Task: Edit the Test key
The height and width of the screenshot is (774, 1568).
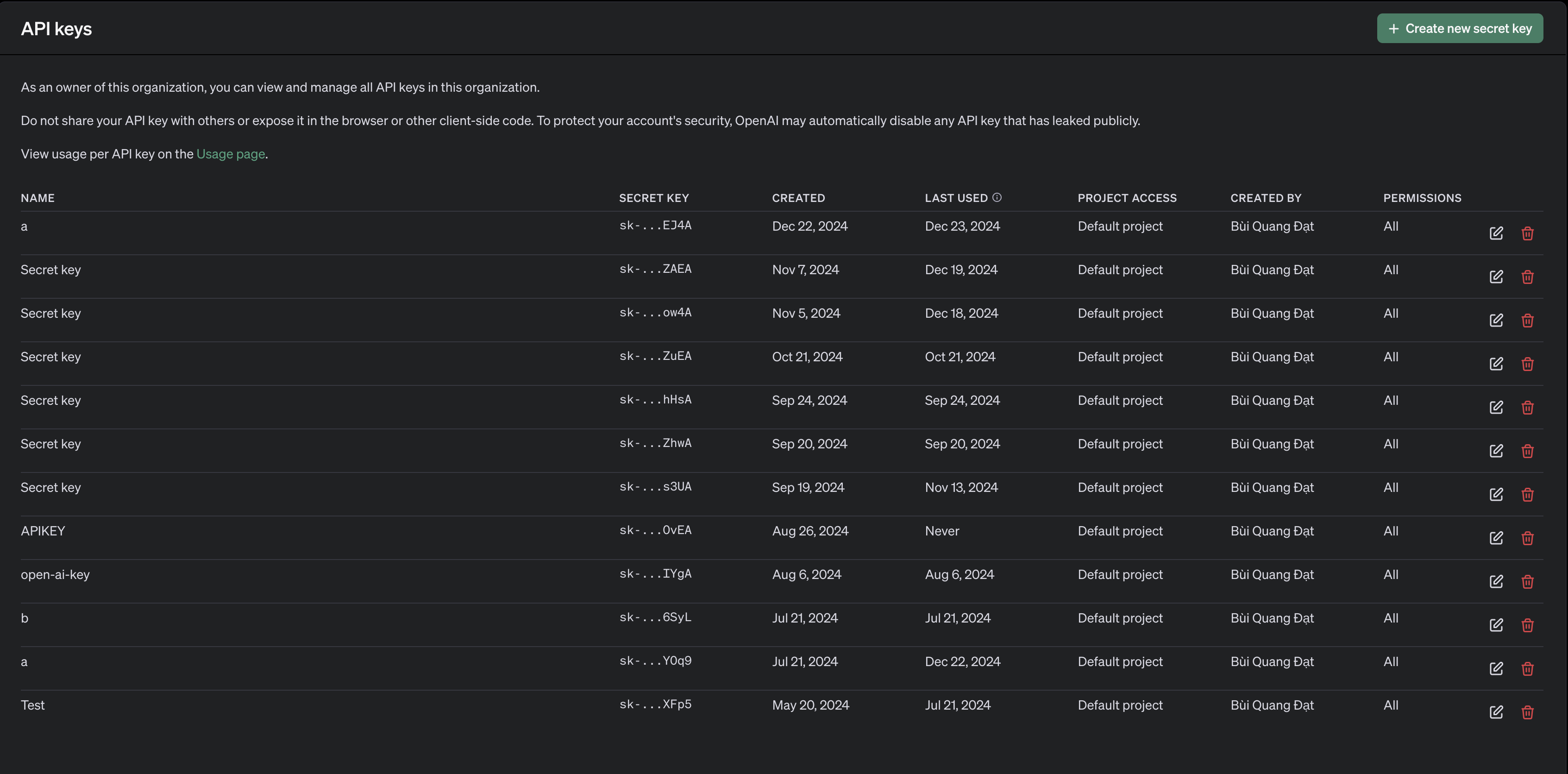Action: tap(1496, 712)
